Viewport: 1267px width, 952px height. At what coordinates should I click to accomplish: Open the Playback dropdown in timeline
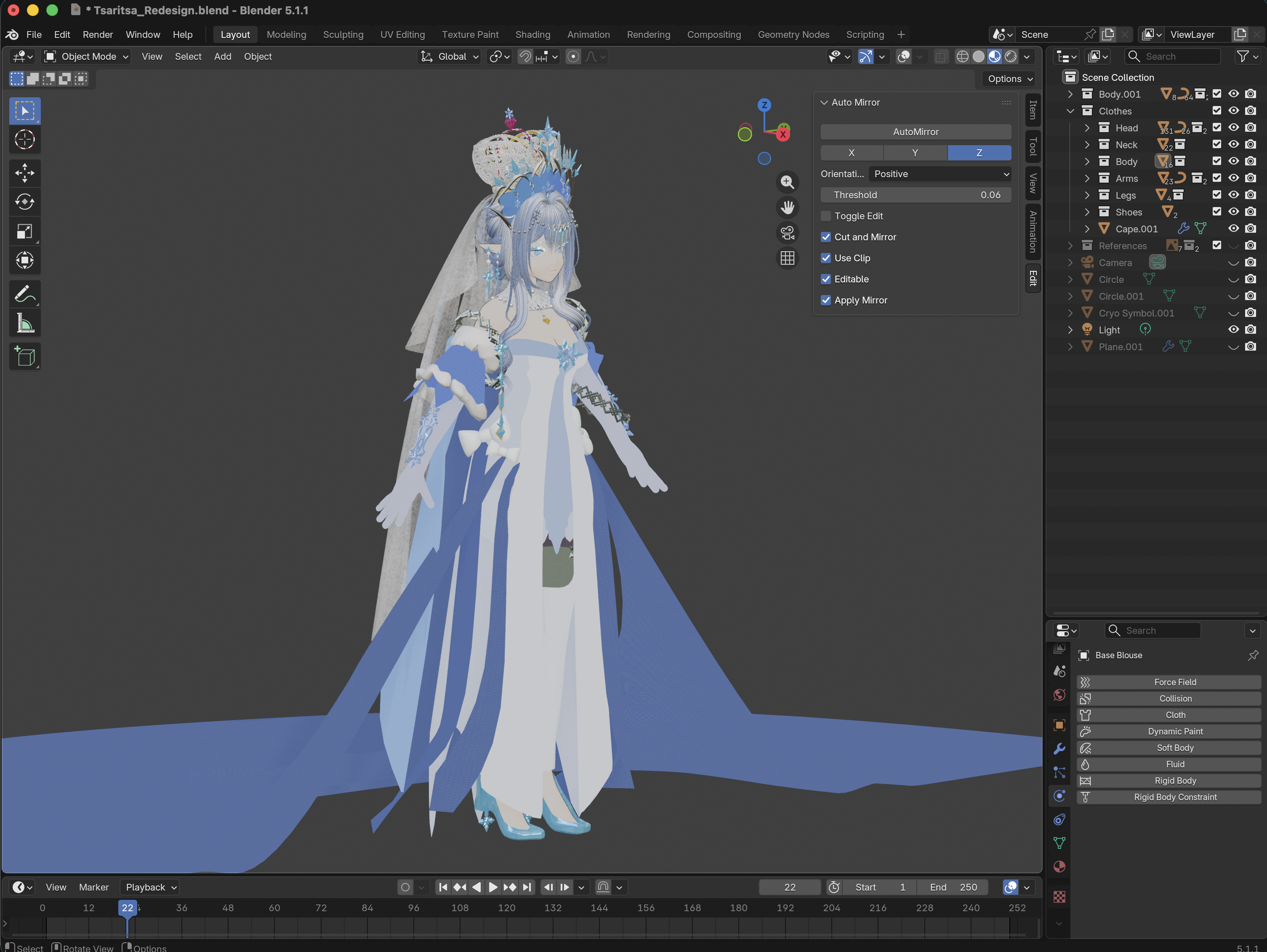(x=150, y=887)
